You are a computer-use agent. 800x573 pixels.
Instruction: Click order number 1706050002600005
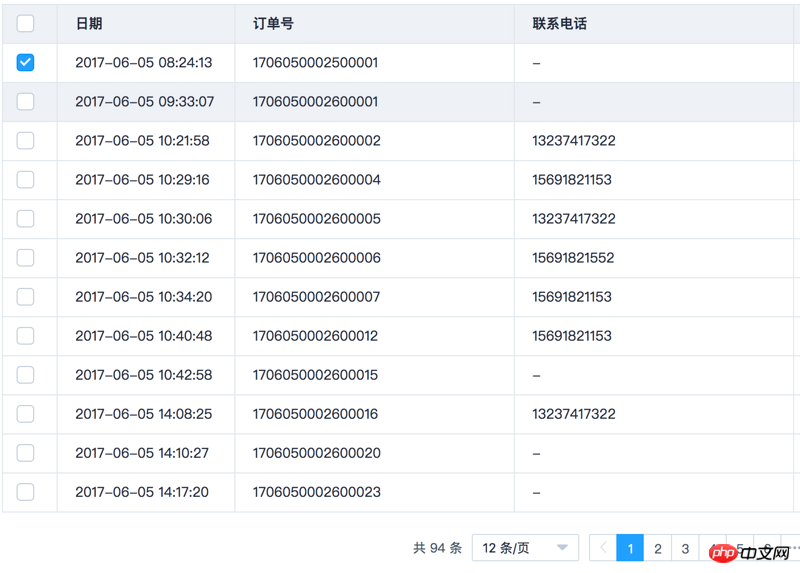(x=317, y=218)
